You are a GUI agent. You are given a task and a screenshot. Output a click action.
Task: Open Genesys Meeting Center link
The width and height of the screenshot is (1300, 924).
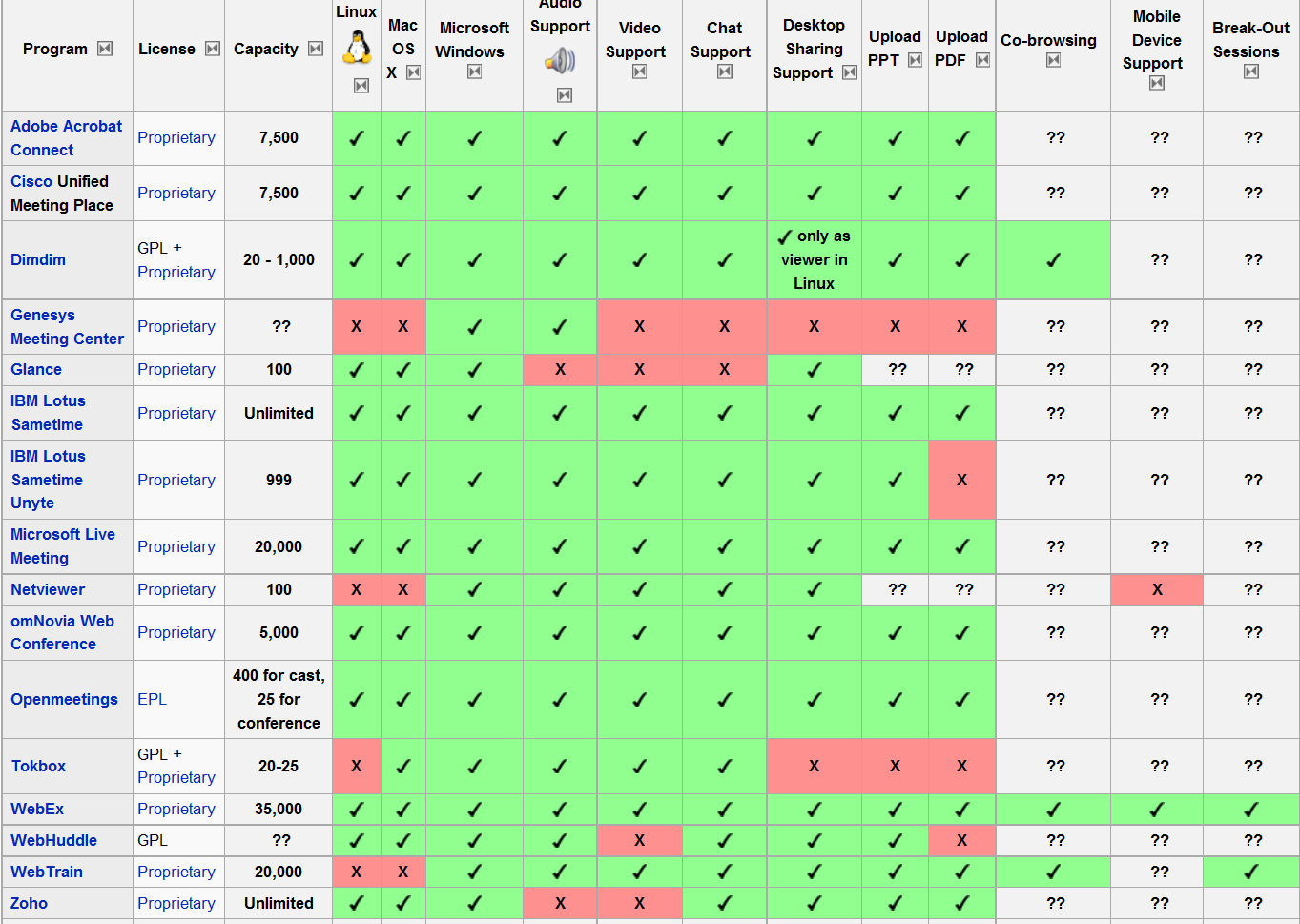pos(67,327)
